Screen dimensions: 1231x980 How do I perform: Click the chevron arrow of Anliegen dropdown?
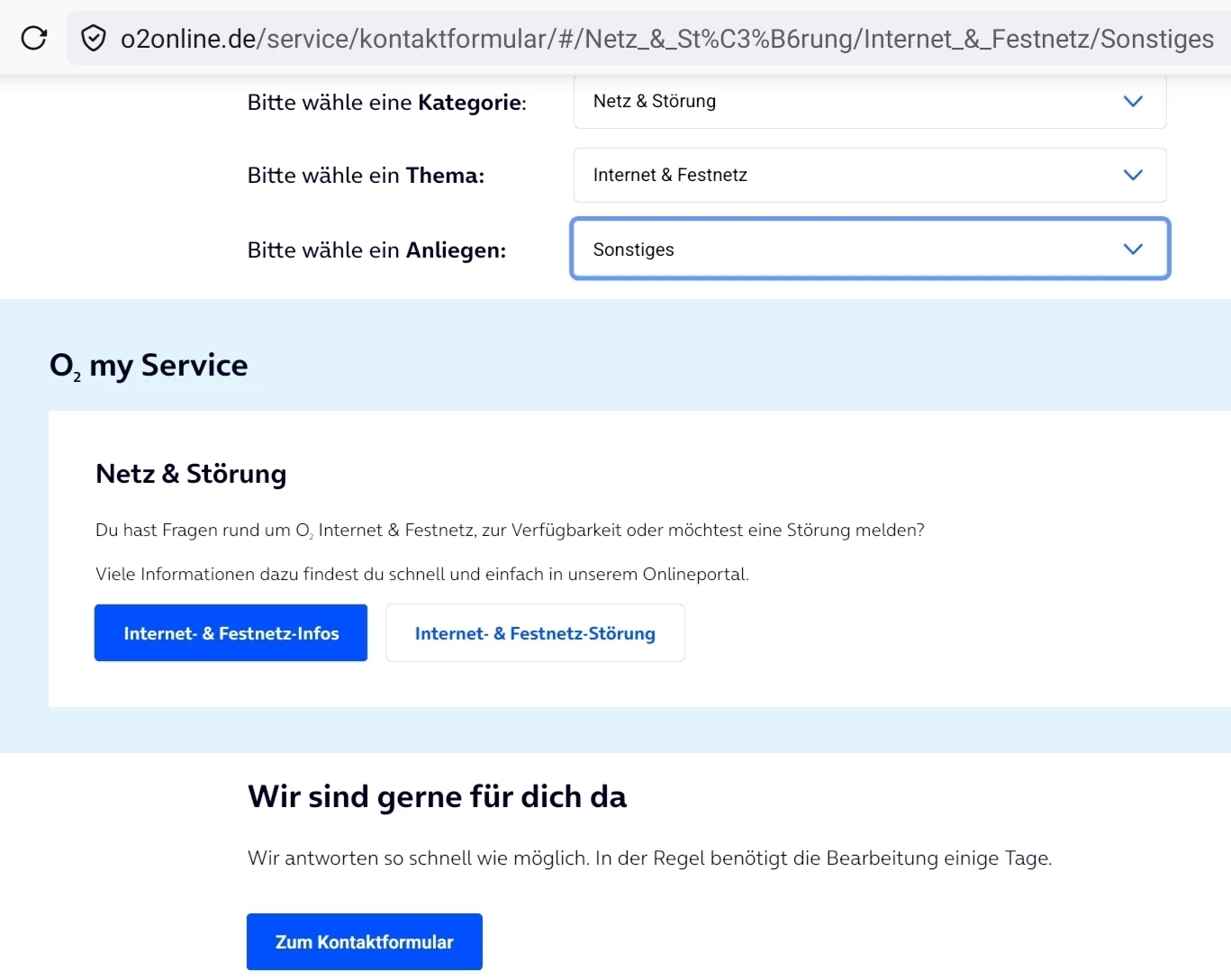coord(1133,250)
